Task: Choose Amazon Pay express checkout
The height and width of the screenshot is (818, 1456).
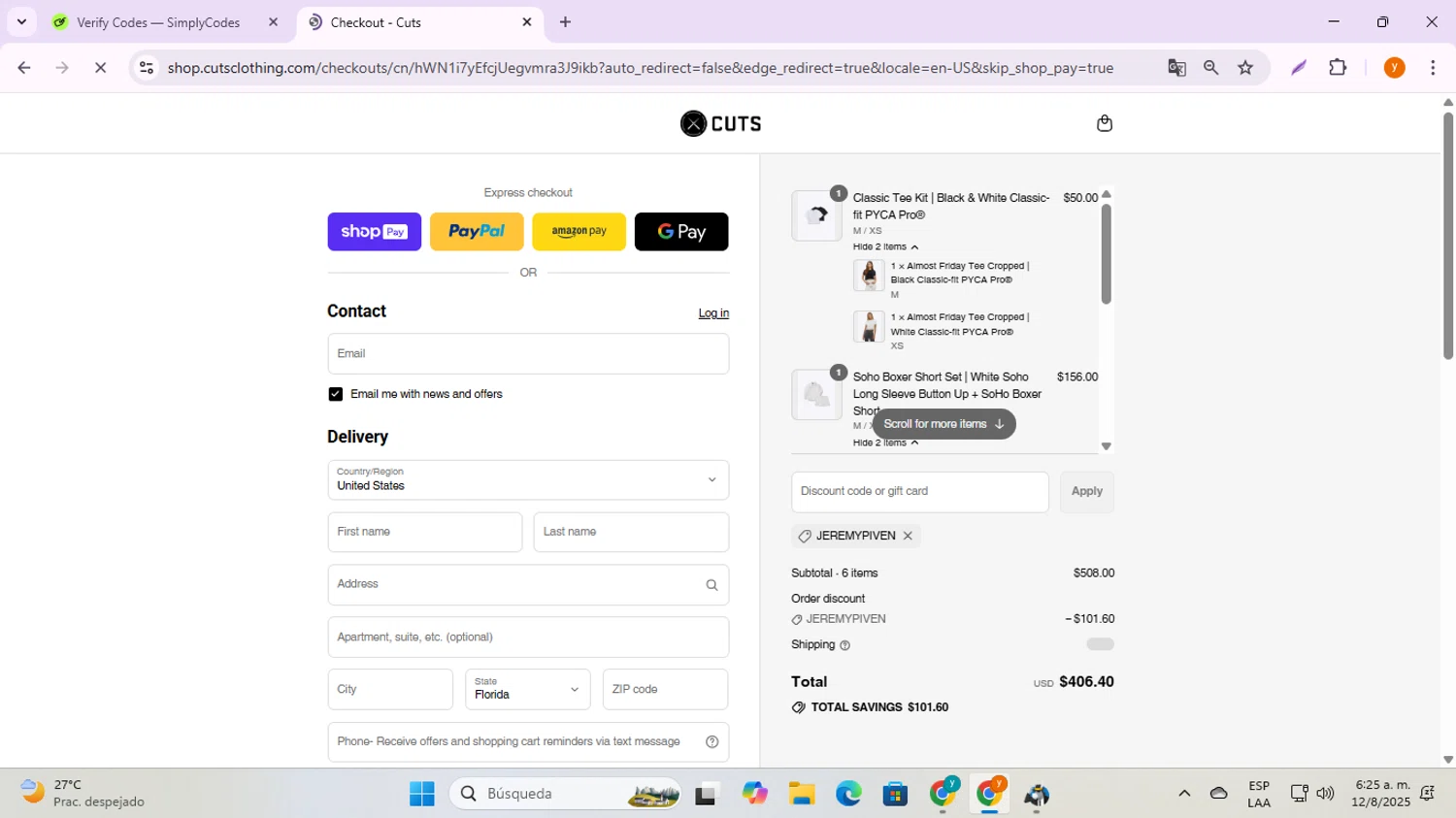Action: pyautogui.click(x=579, y=232)
